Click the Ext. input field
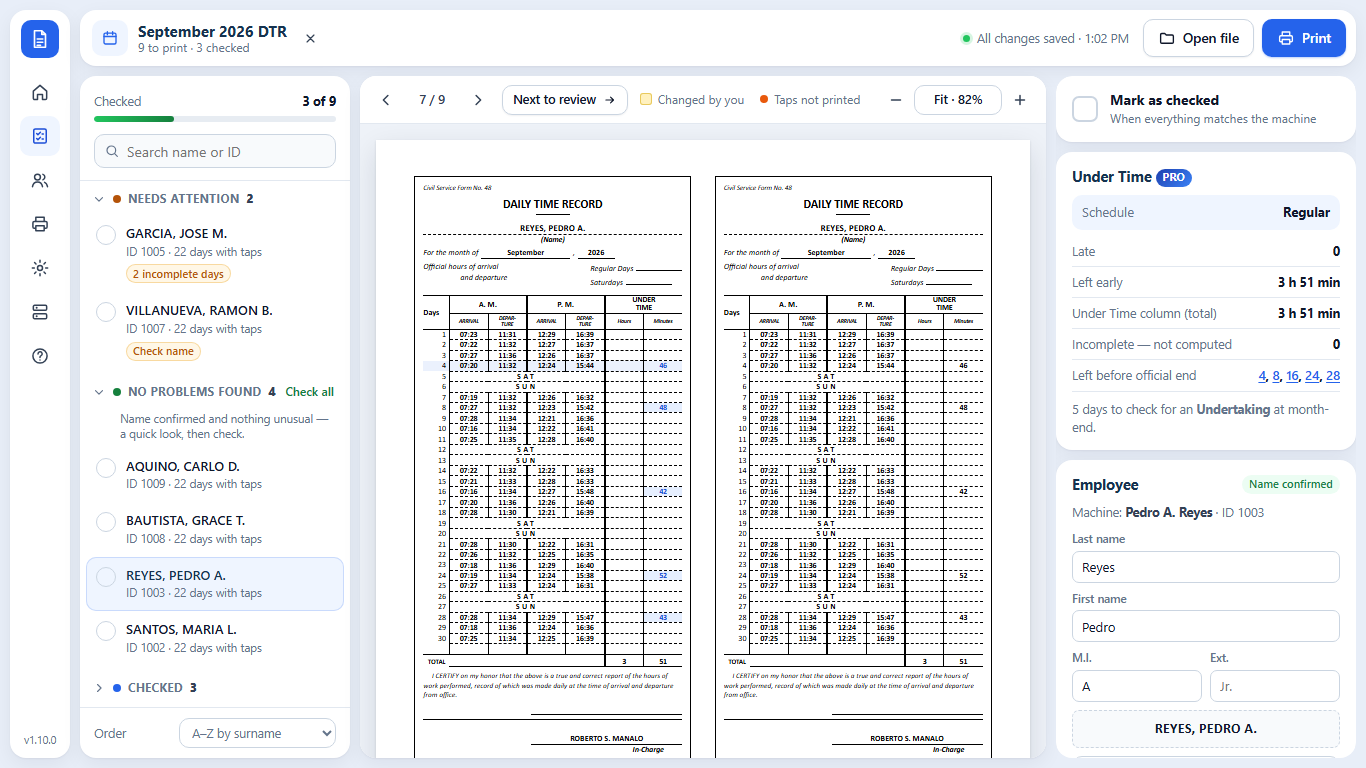Viewport: 1366px width, 768px height. tap(1275, 686)
